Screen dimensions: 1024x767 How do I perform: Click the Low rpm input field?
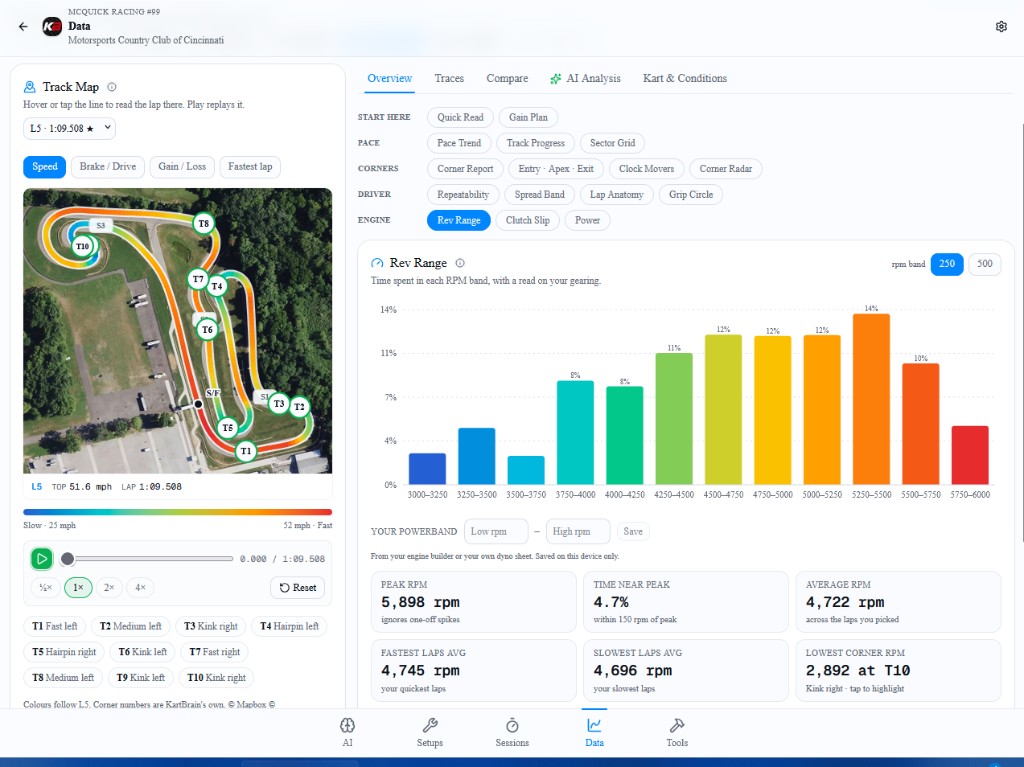(496, 532)
